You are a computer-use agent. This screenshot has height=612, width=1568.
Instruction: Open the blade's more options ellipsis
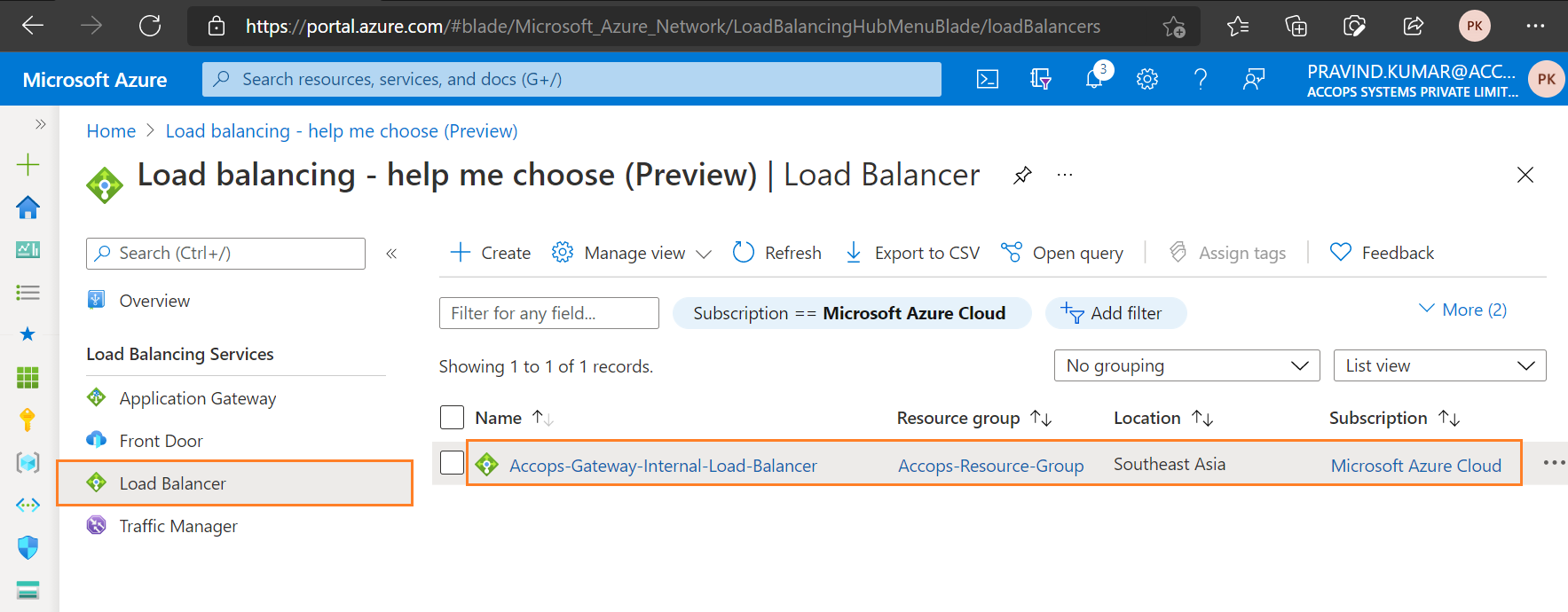click(1065, 175)
